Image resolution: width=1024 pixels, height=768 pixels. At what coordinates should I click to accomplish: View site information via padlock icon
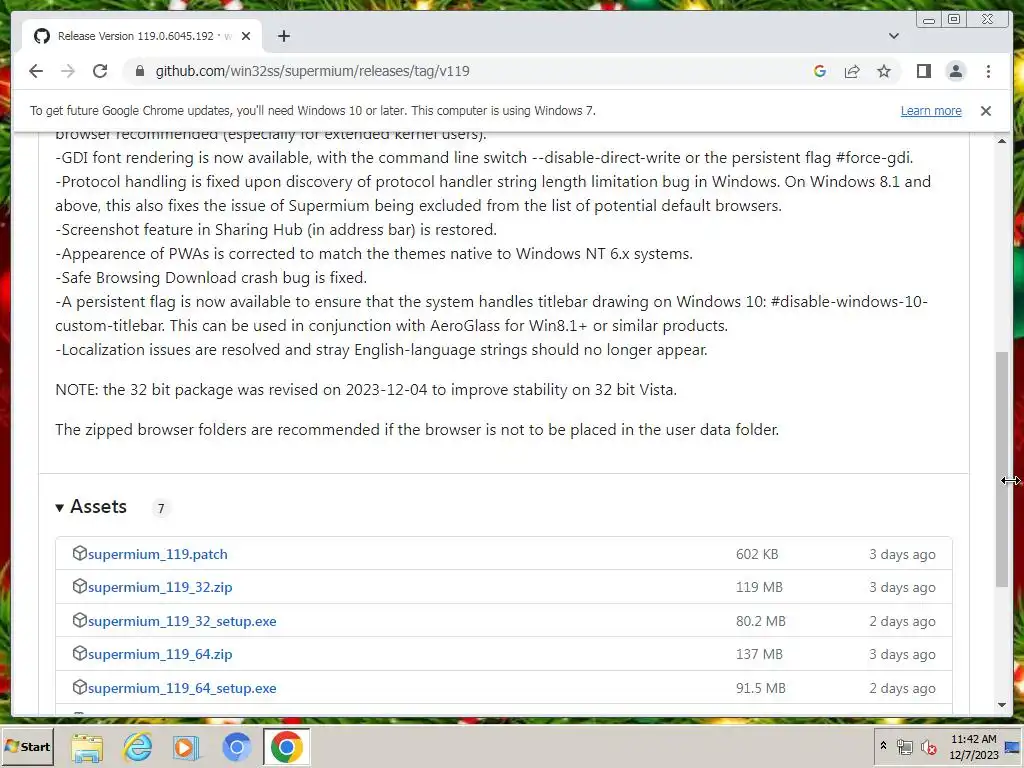pos(139,71)
